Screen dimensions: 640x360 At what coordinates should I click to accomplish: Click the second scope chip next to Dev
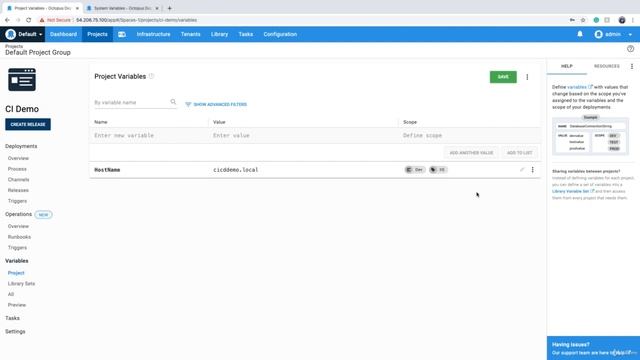point(438,170)
